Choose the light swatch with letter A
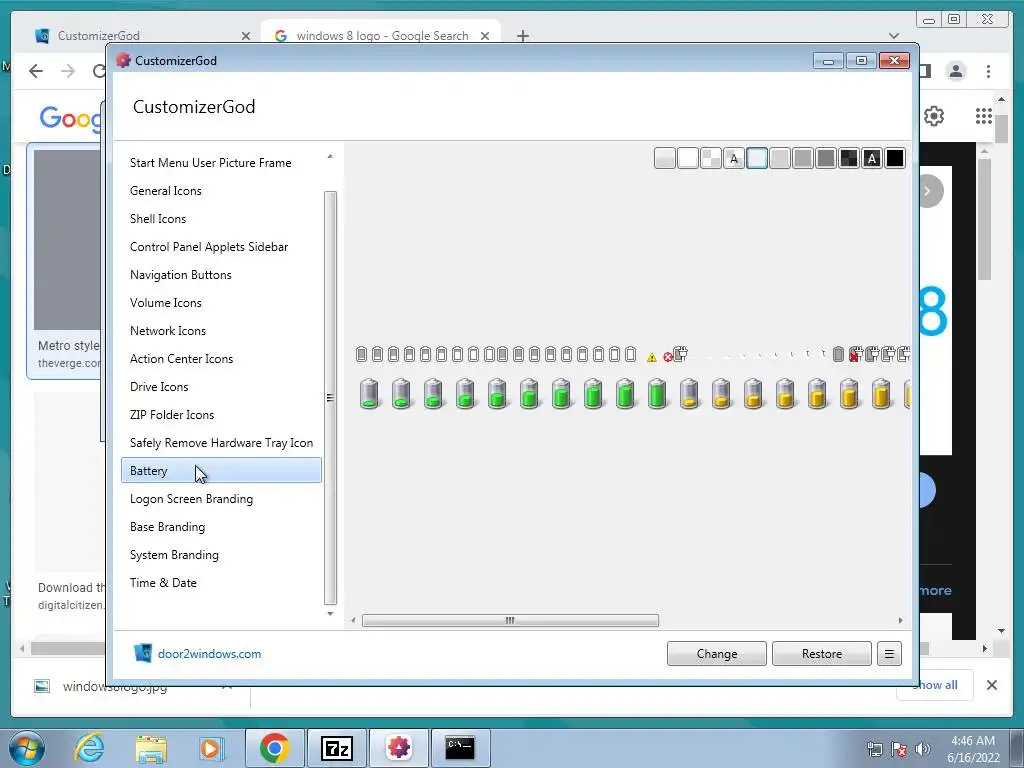The width and height of the screenshot is (1024, 768). click(734, 158)
